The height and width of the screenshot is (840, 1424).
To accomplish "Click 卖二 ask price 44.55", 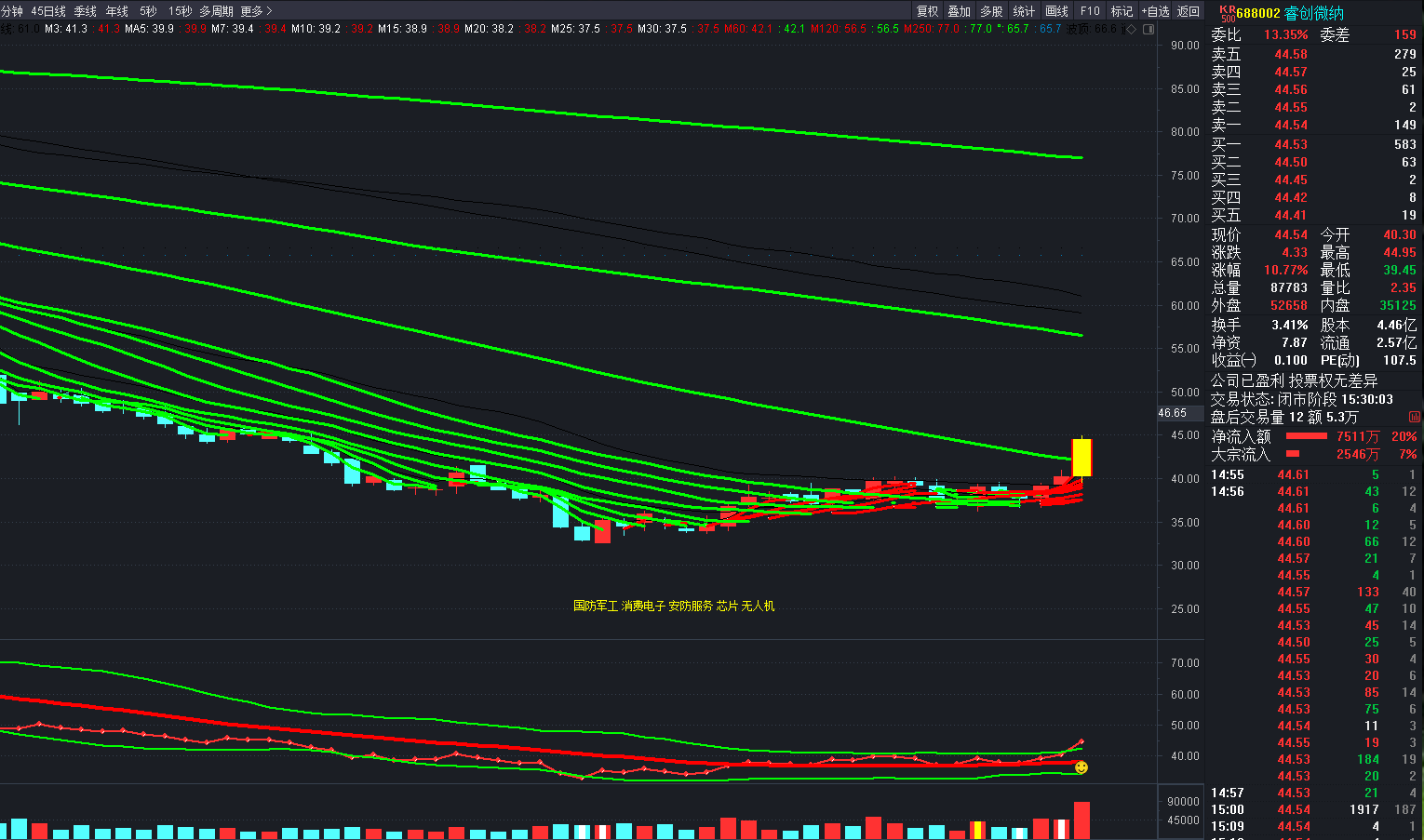I will coord(1291,107).
